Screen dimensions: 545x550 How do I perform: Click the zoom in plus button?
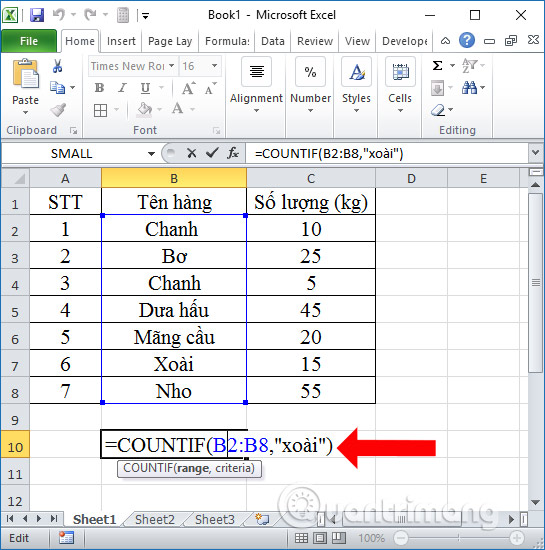517,538
